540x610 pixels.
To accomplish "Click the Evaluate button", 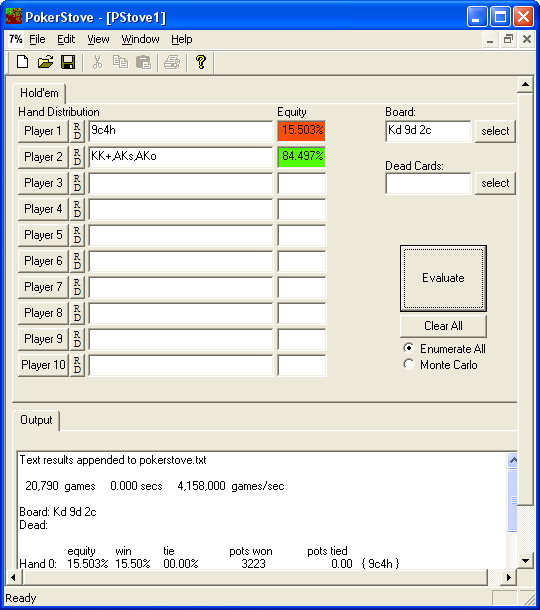I will click(x=443, y=278).
